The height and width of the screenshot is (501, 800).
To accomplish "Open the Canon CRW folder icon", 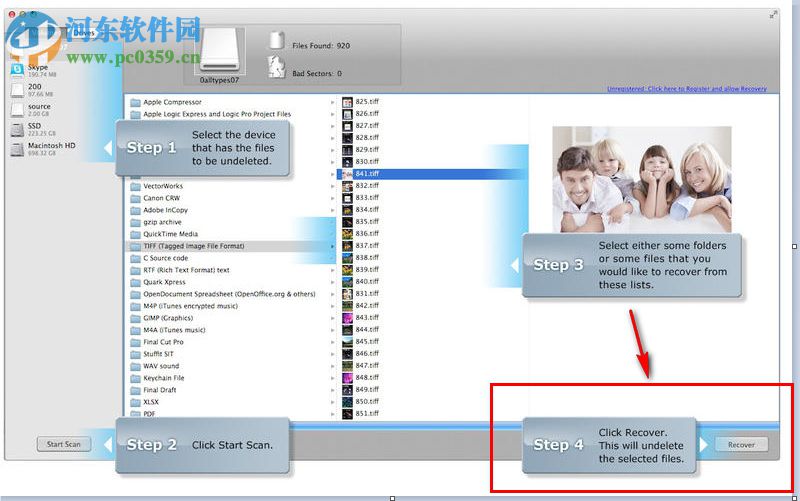I will click(135, 198).
